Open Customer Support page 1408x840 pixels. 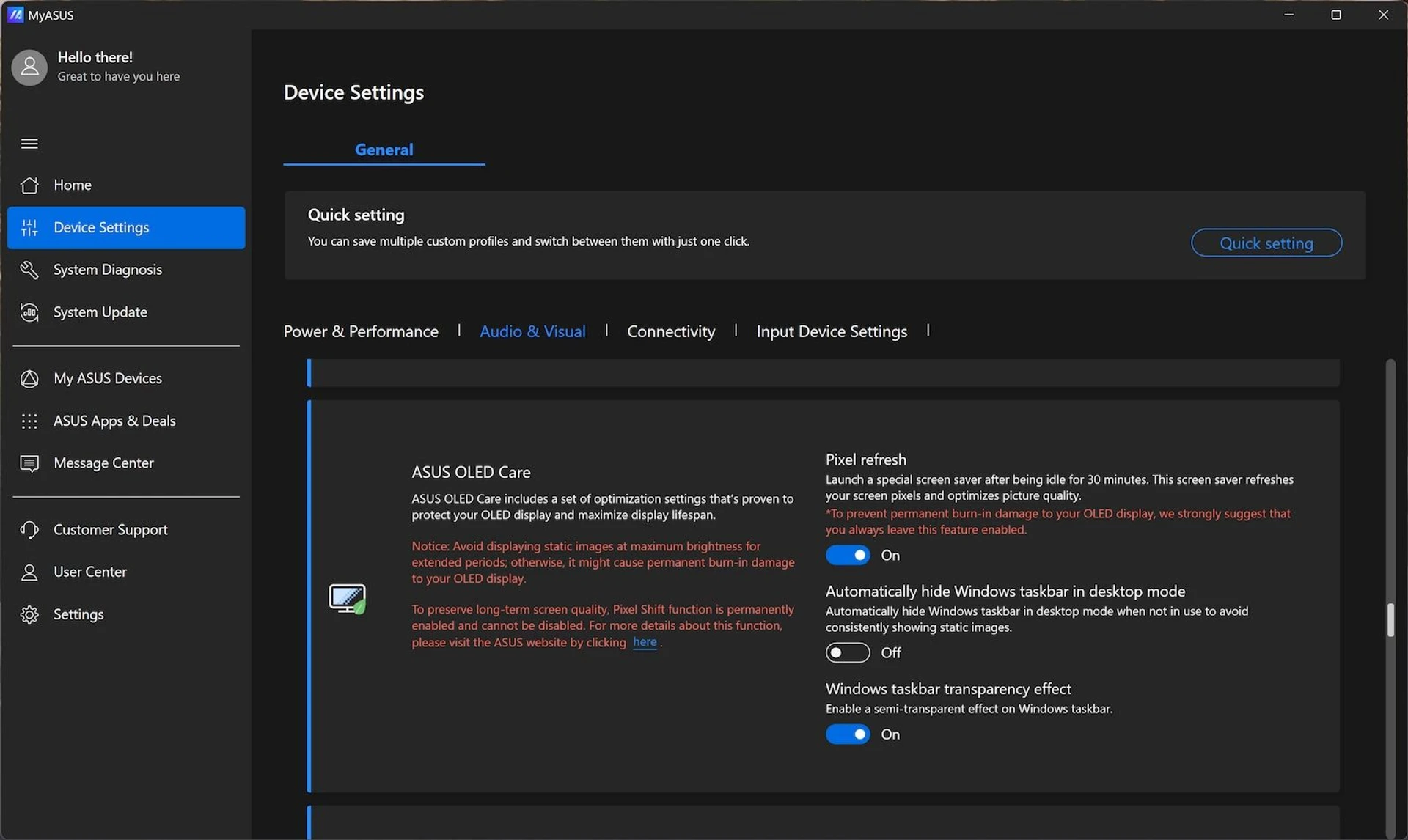click(x=126, y=530)
